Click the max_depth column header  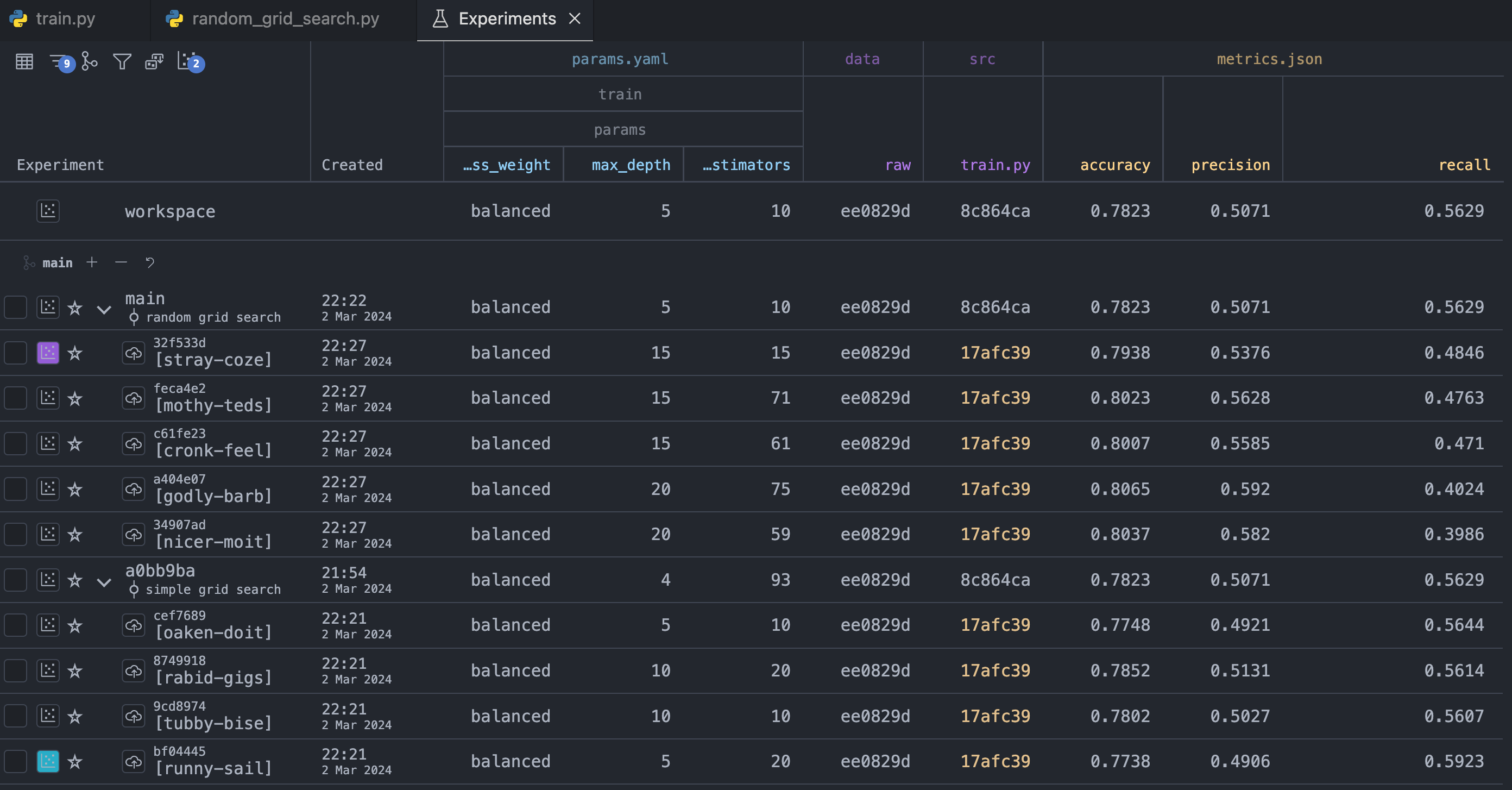coord(631,165)
